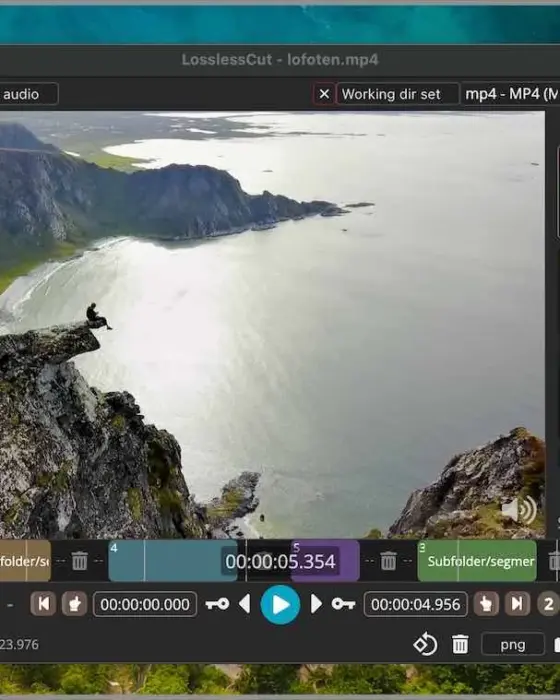Viewport: 560px width, 700px height.
Task: Click the LosslessCut - lofoten.mp4 title
Action: coord(280,59)
